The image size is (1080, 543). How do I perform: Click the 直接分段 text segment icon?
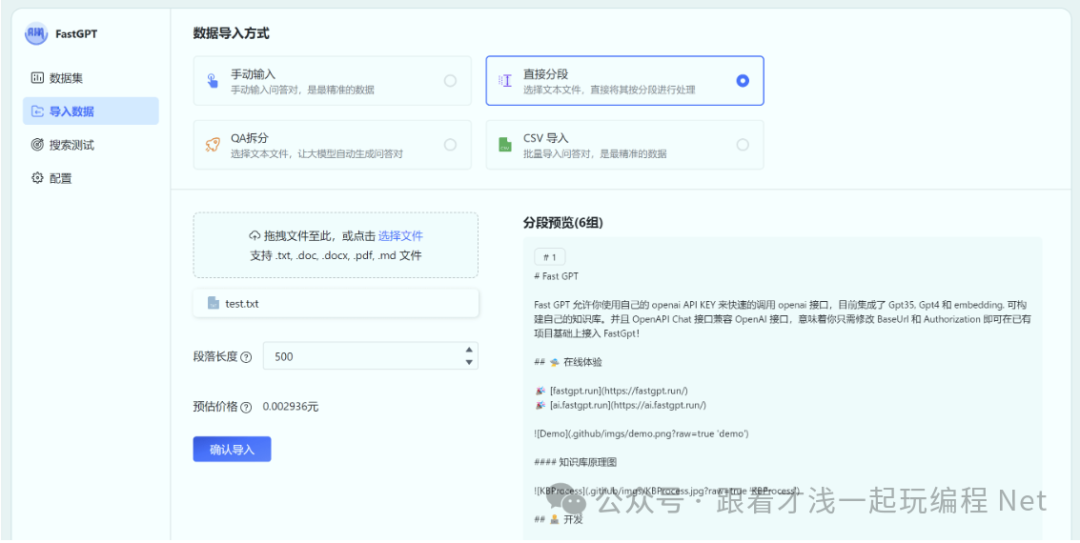505,81
